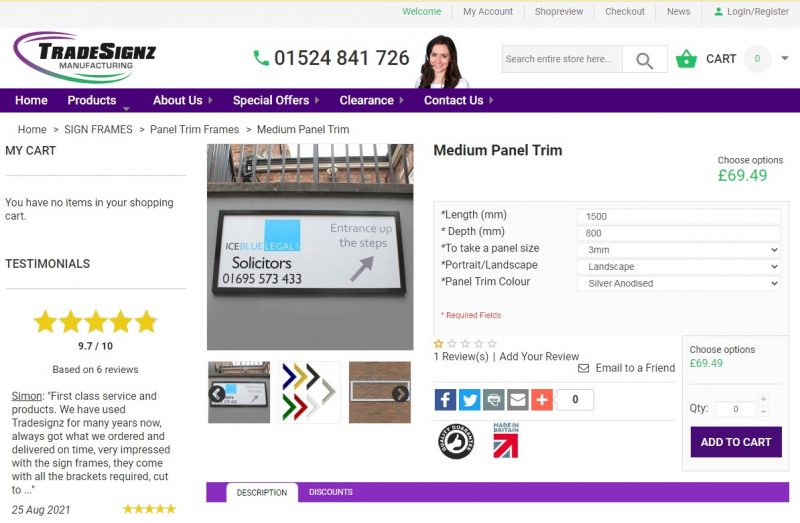Click the printer share icon

(x=493, y=400)
